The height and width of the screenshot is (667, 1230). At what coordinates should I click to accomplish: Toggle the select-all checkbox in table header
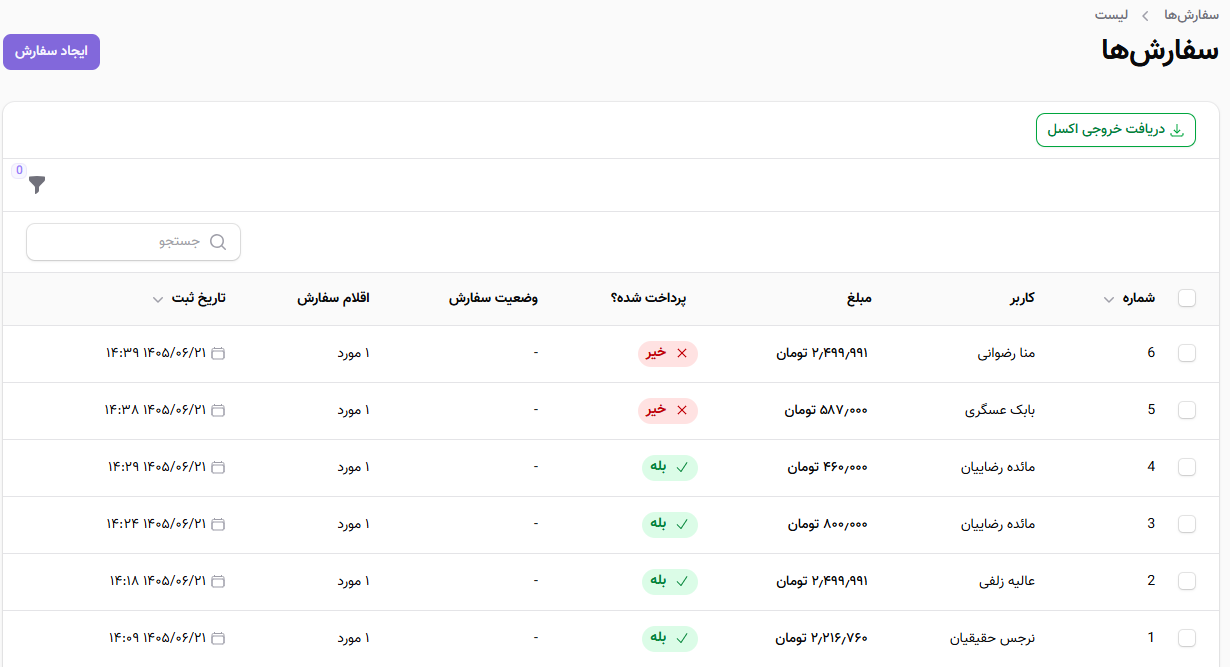coord(1187,298)
